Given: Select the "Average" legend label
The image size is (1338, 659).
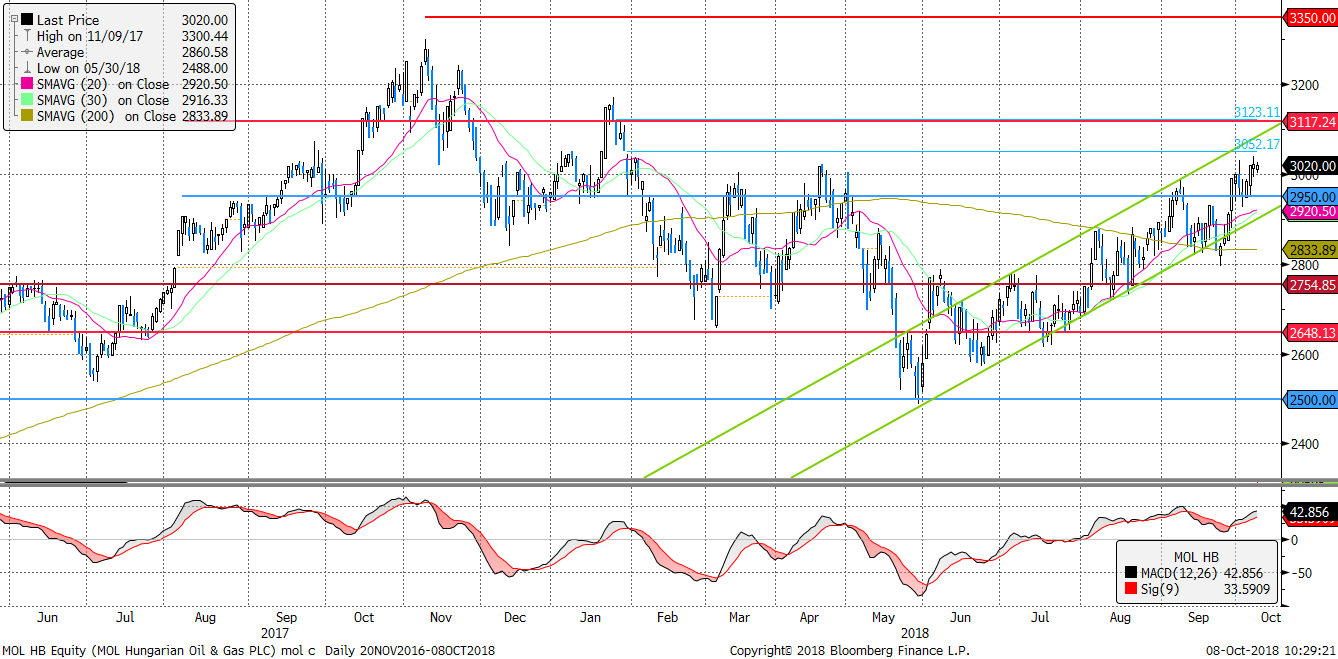Looking at the screenshot, I should (61, 52).
